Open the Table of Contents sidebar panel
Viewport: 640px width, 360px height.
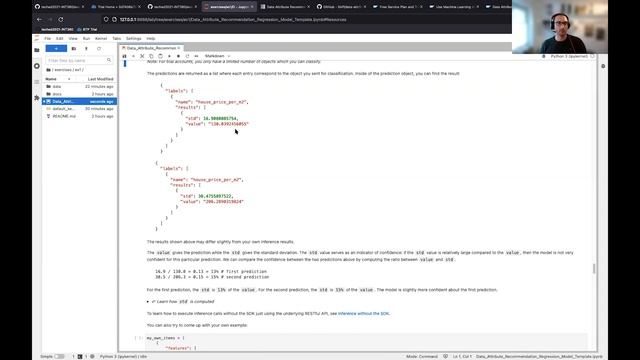pyautogui.click(x=37, y=82)
